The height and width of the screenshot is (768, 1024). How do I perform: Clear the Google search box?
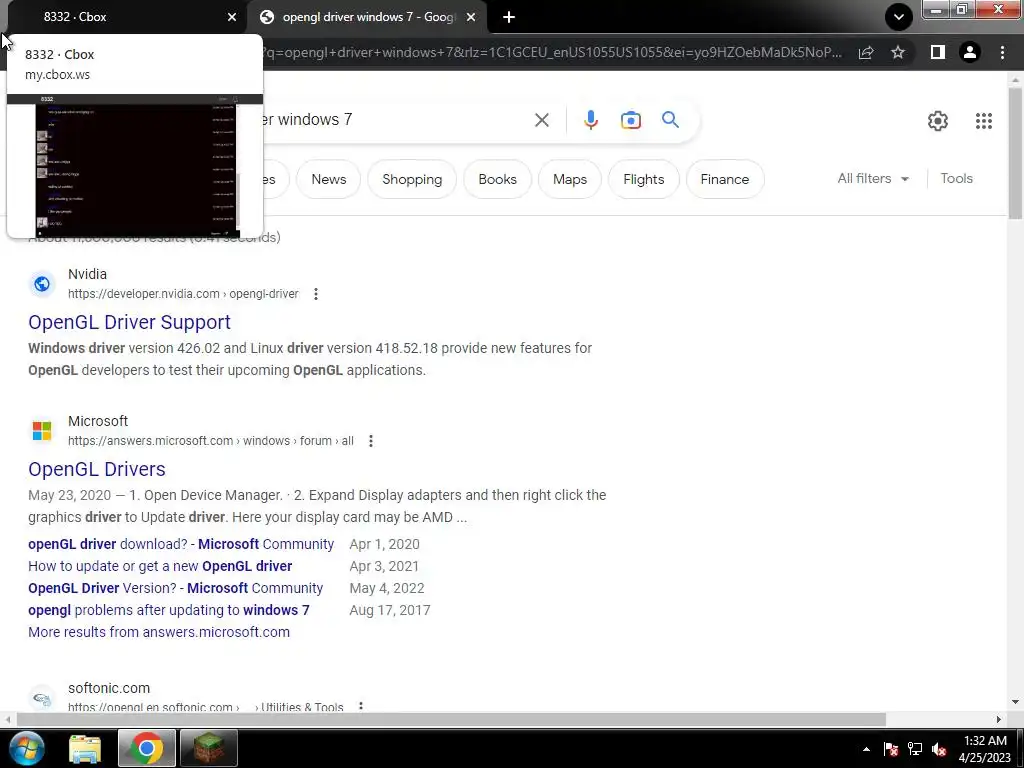[x=541, y=120]
